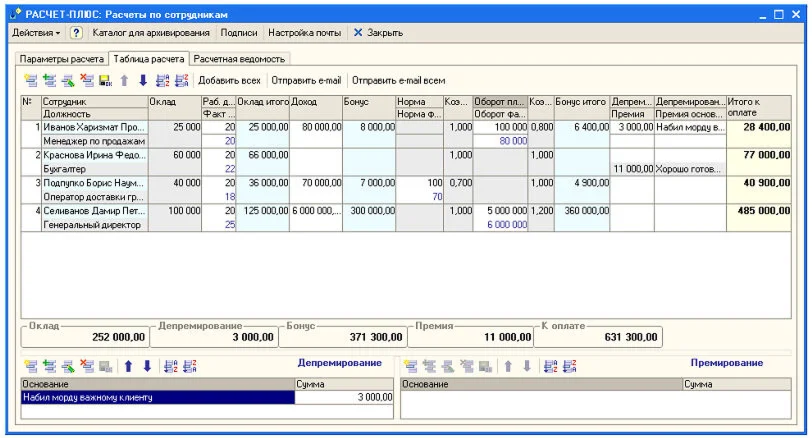Click the Move down arrow in main toolbar
The height and width of the screenshot is (438, 812).
click(142, 80)
